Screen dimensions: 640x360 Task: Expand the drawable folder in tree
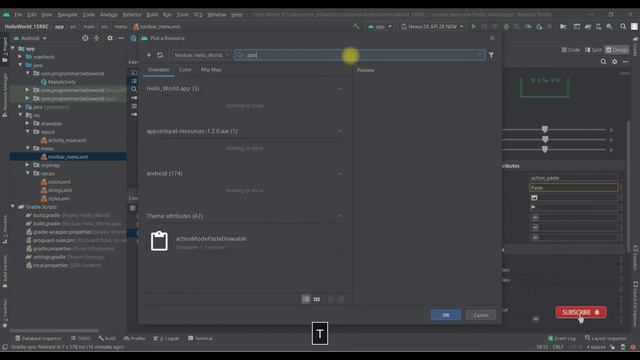coord(28,123)
